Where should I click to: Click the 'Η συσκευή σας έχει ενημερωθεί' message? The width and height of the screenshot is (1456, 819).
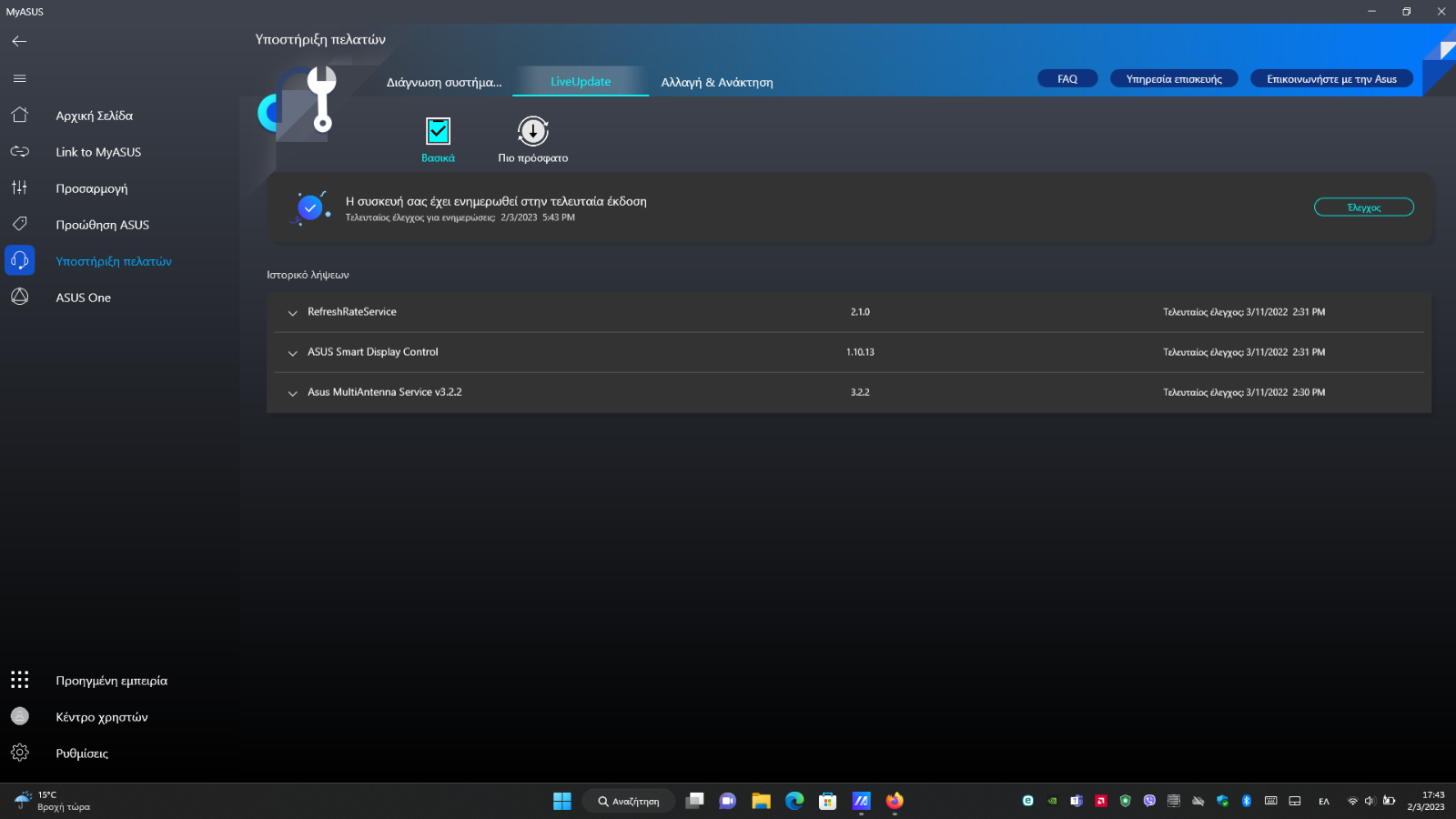[x=496, y=201]
